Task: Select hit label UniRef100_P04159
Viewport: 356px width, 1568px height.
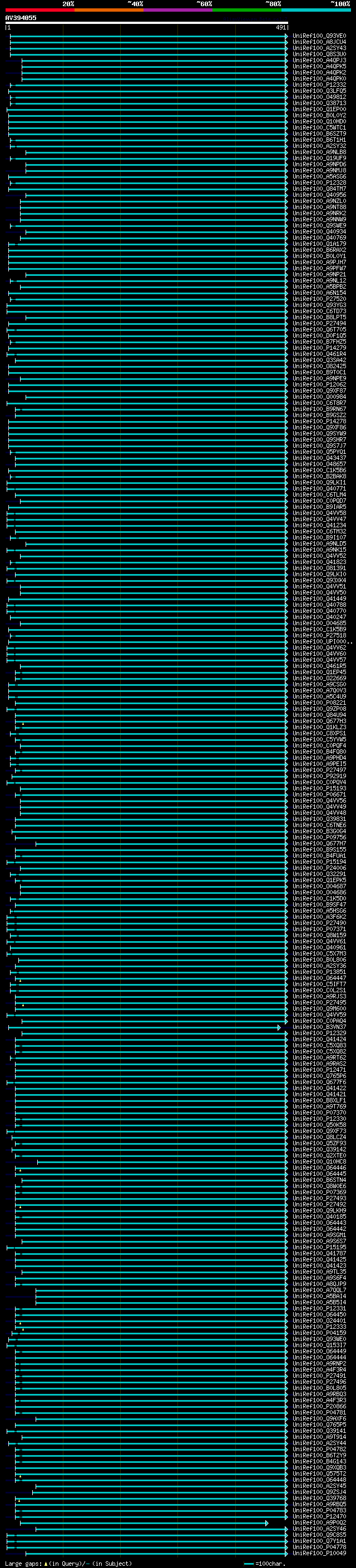Action: click(x=319, y=1333)
